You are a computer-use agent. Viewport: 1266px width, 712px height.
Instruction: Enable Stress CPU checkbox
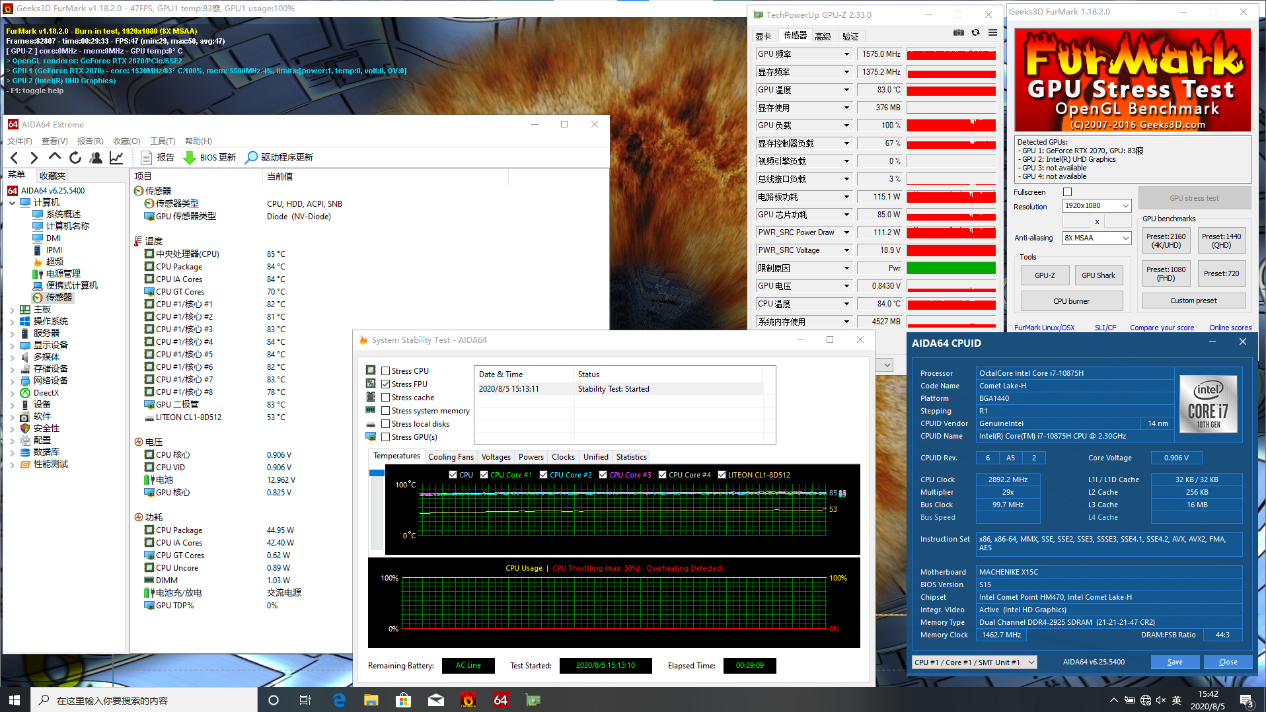pyautogui.click(x=386, y=371)
